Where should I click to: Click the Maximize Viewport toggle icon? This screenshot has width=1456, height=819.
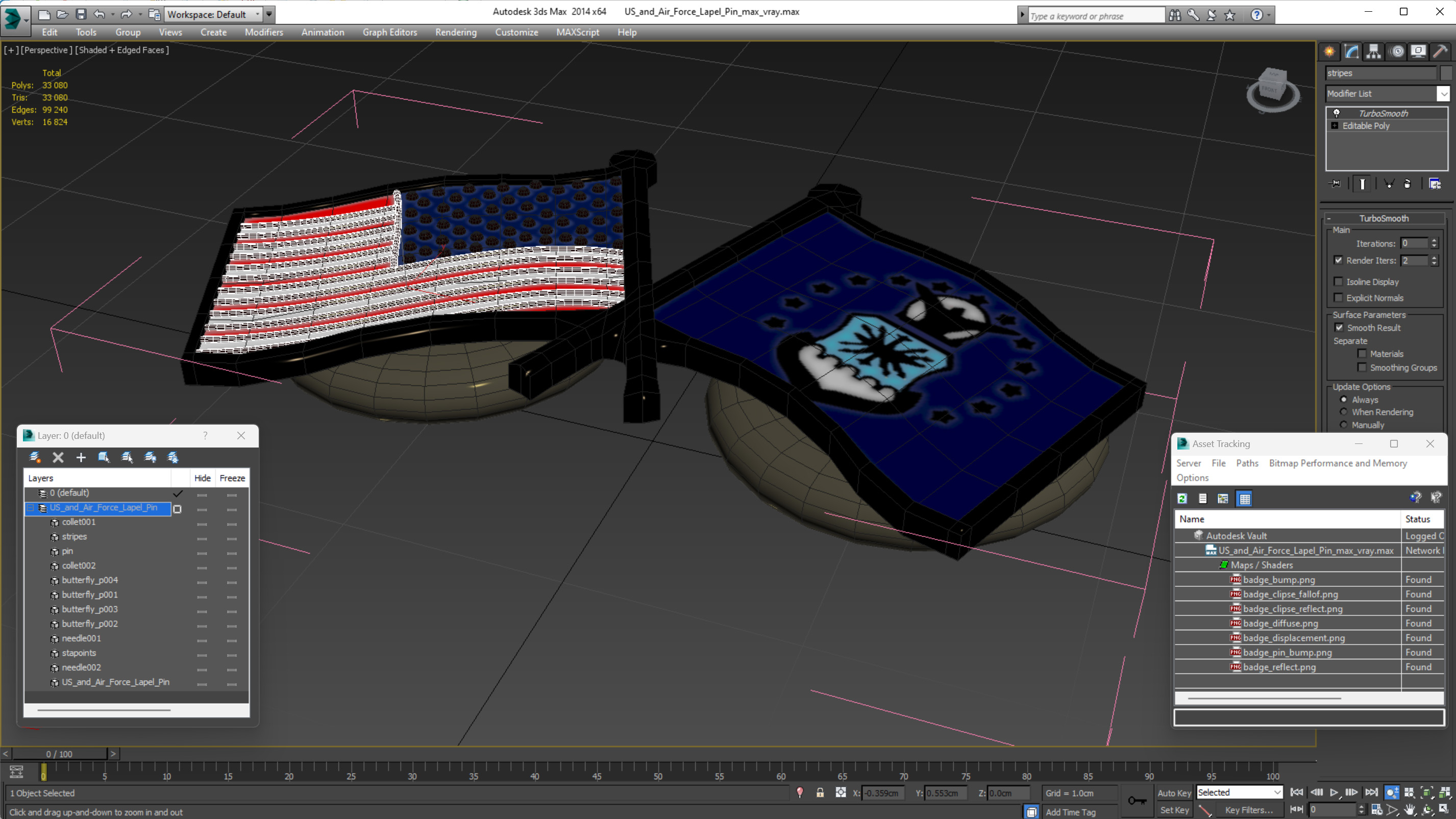pyautogui.click(x=1444, y=809)
